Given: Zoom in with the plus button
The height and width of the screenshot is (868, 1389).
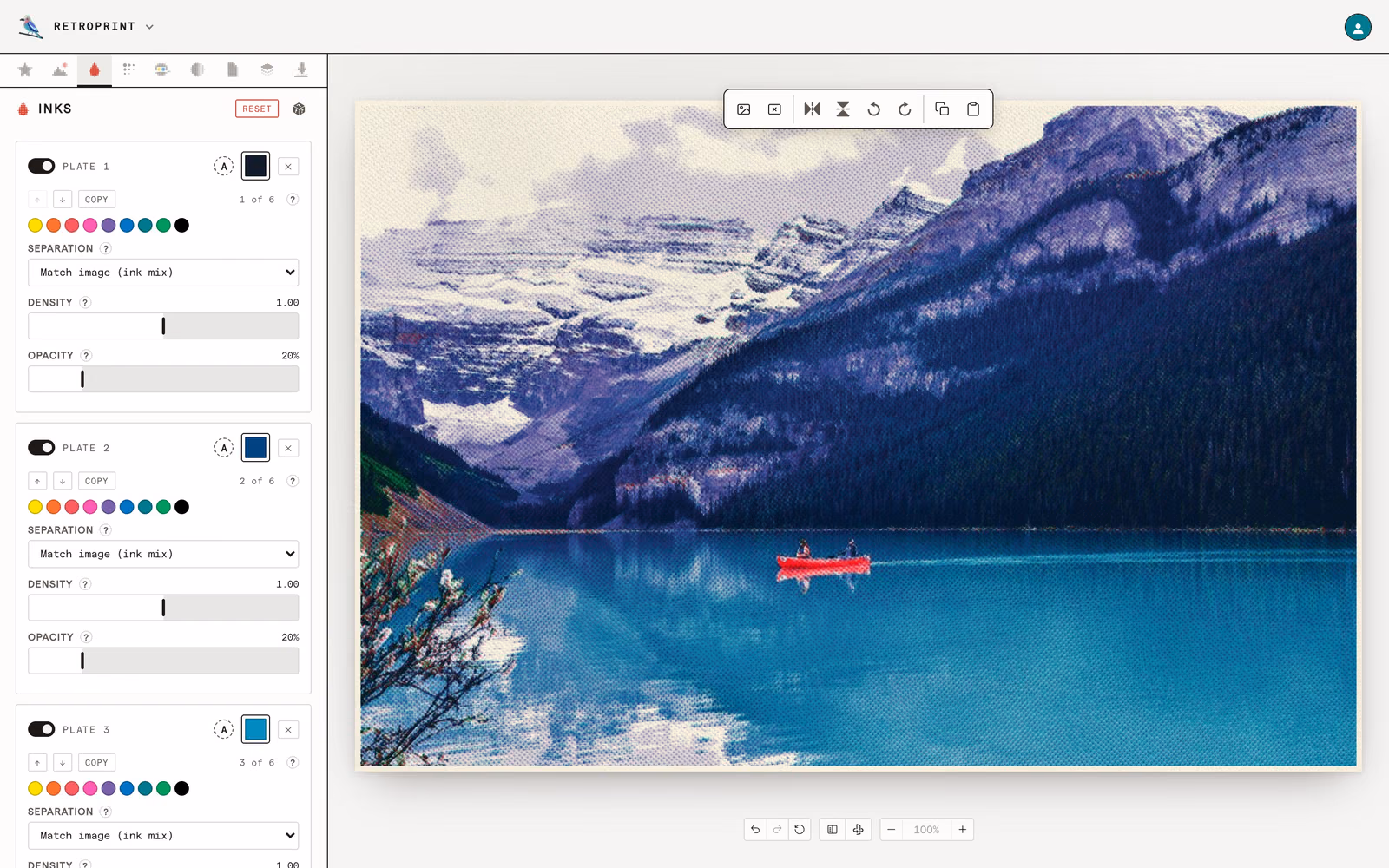Looking at the screenshot, I should tap(962, 830).
